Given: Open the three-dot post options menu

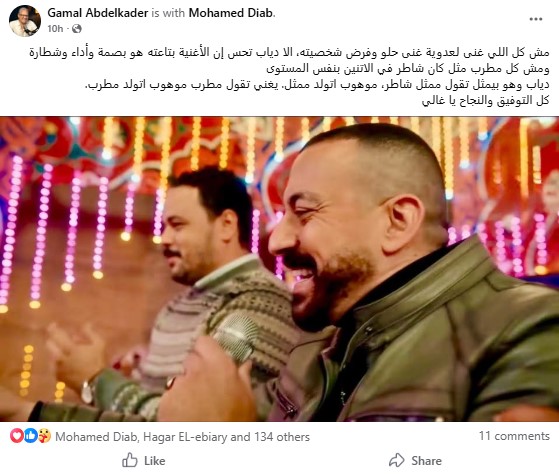Looking at the screenshot, I should click(535, 19).
